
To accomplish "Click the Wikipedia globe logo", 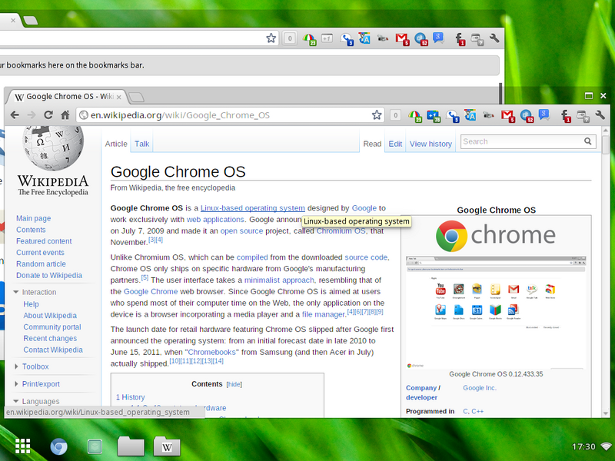I will click(x=53, y=147).
